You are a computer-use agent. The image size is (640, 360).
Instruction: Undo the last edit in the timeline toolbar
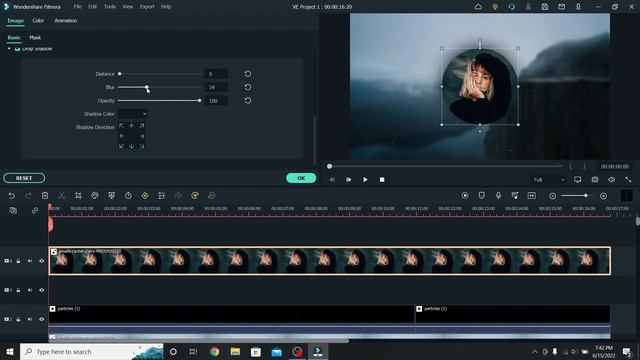click(x=11, y=196)
